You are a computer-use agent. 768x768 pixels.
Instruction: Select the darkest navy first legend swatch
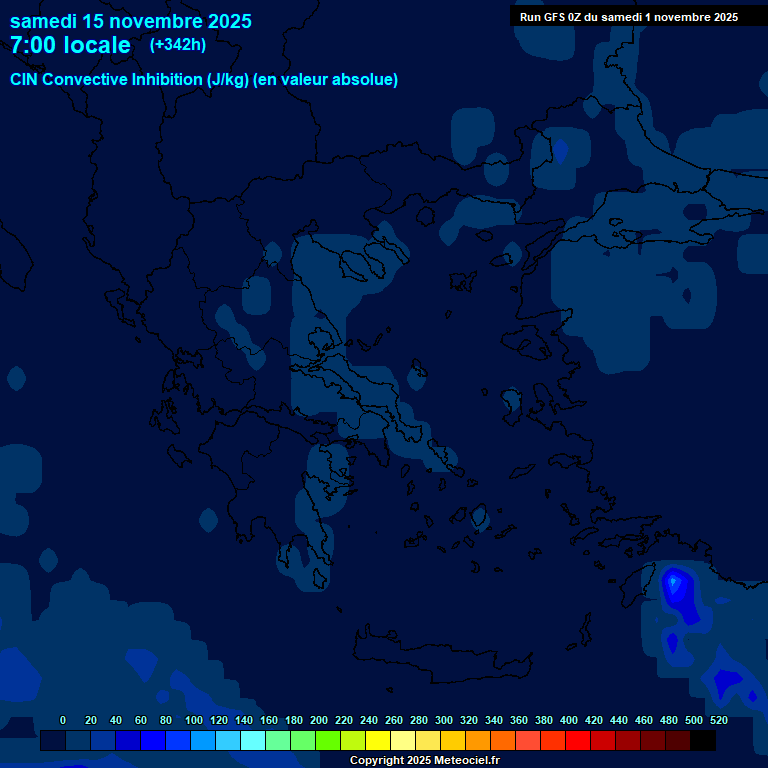53,741
